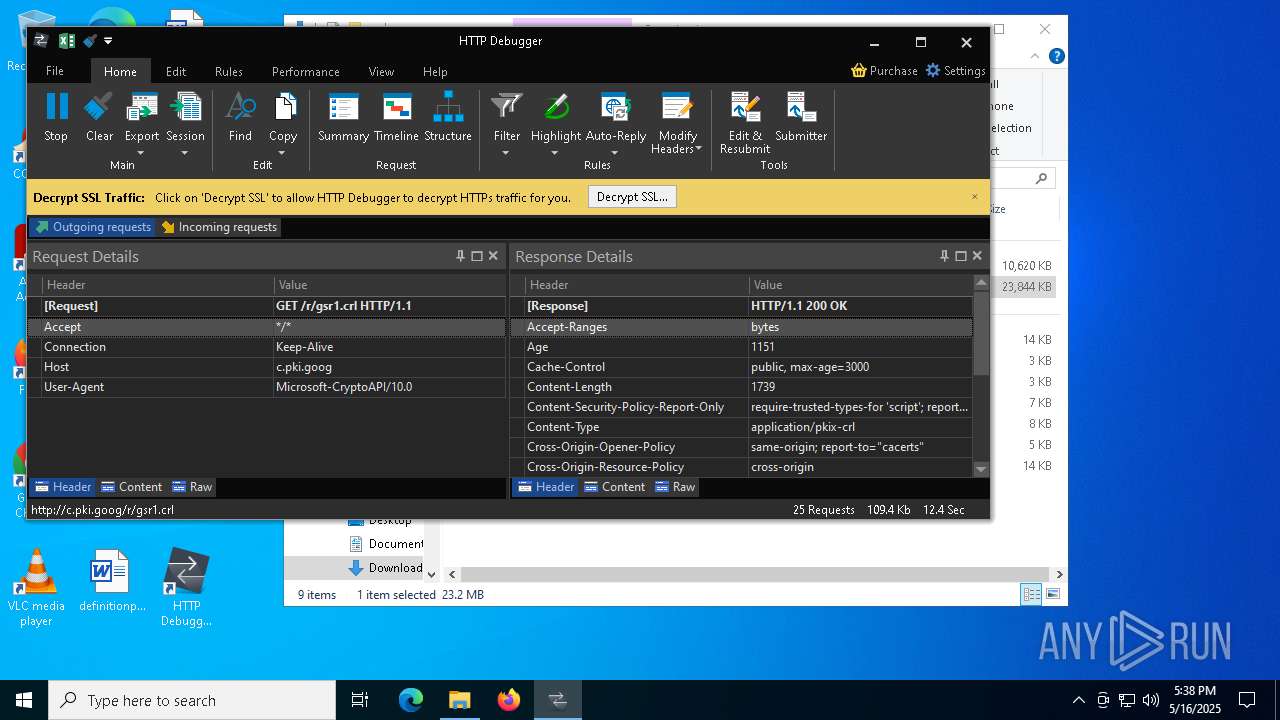Switch Response Details to Raw tab
This screenshot has height=720, width=1280.
tap(675, 487)
